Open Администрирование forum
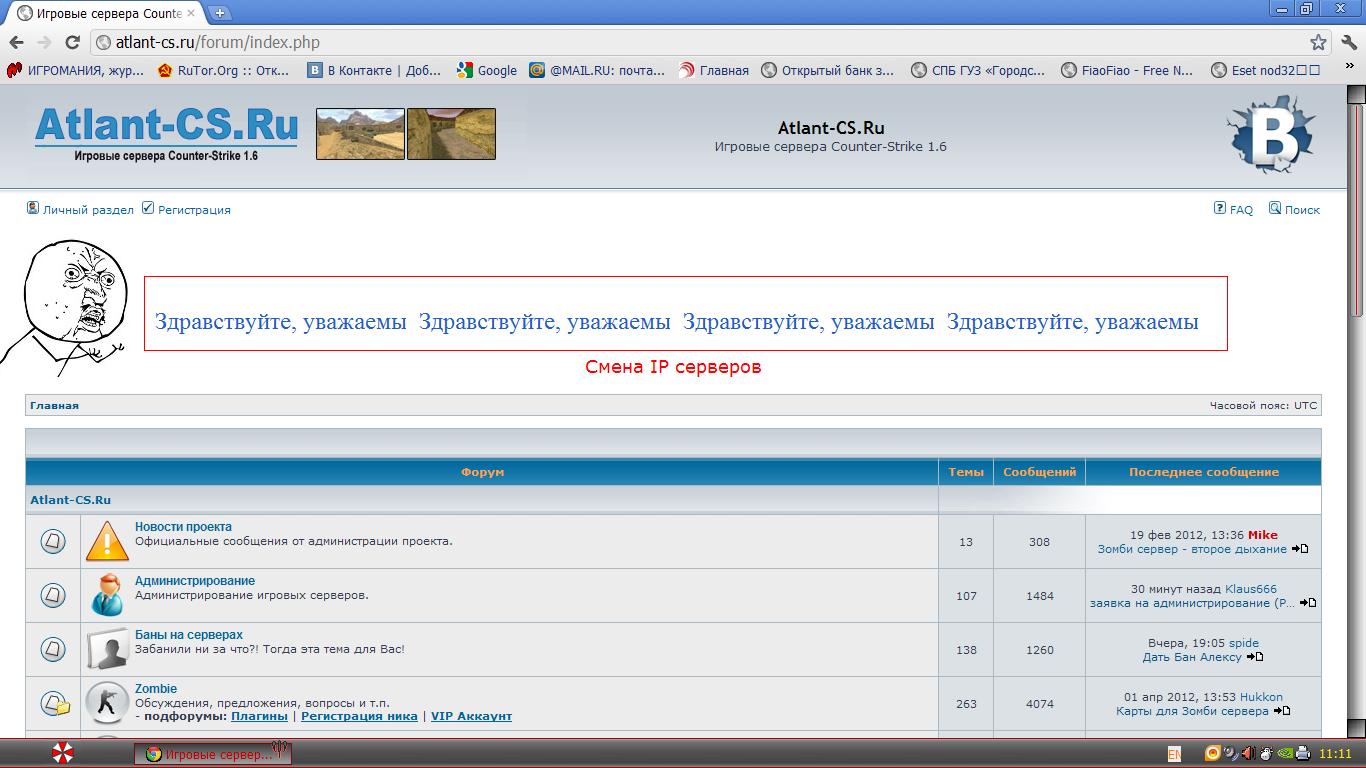Viewport: 1366px width, 768px height. (195, 580)
